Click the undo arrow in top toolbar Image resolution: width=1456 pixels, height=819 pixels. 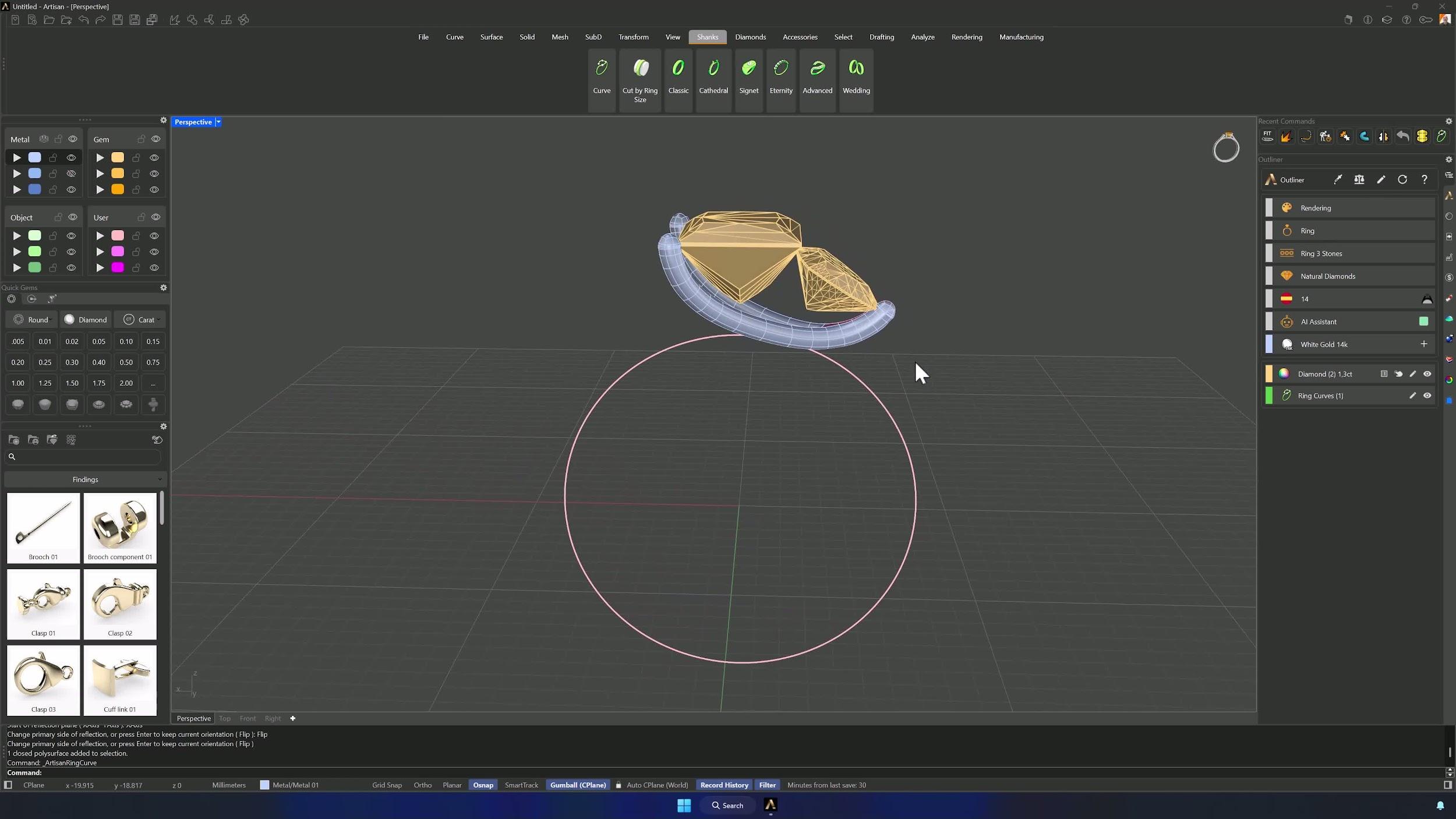pyautogui.click(x=84, y=20)
